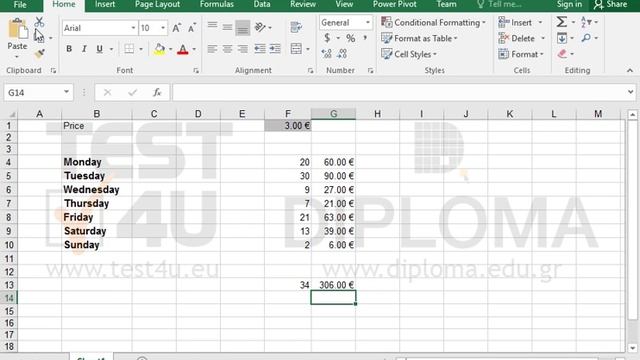Switch to the Formulas tab
Screen dimensions: 640x360
pyautogui.click(x=217, y=4)
